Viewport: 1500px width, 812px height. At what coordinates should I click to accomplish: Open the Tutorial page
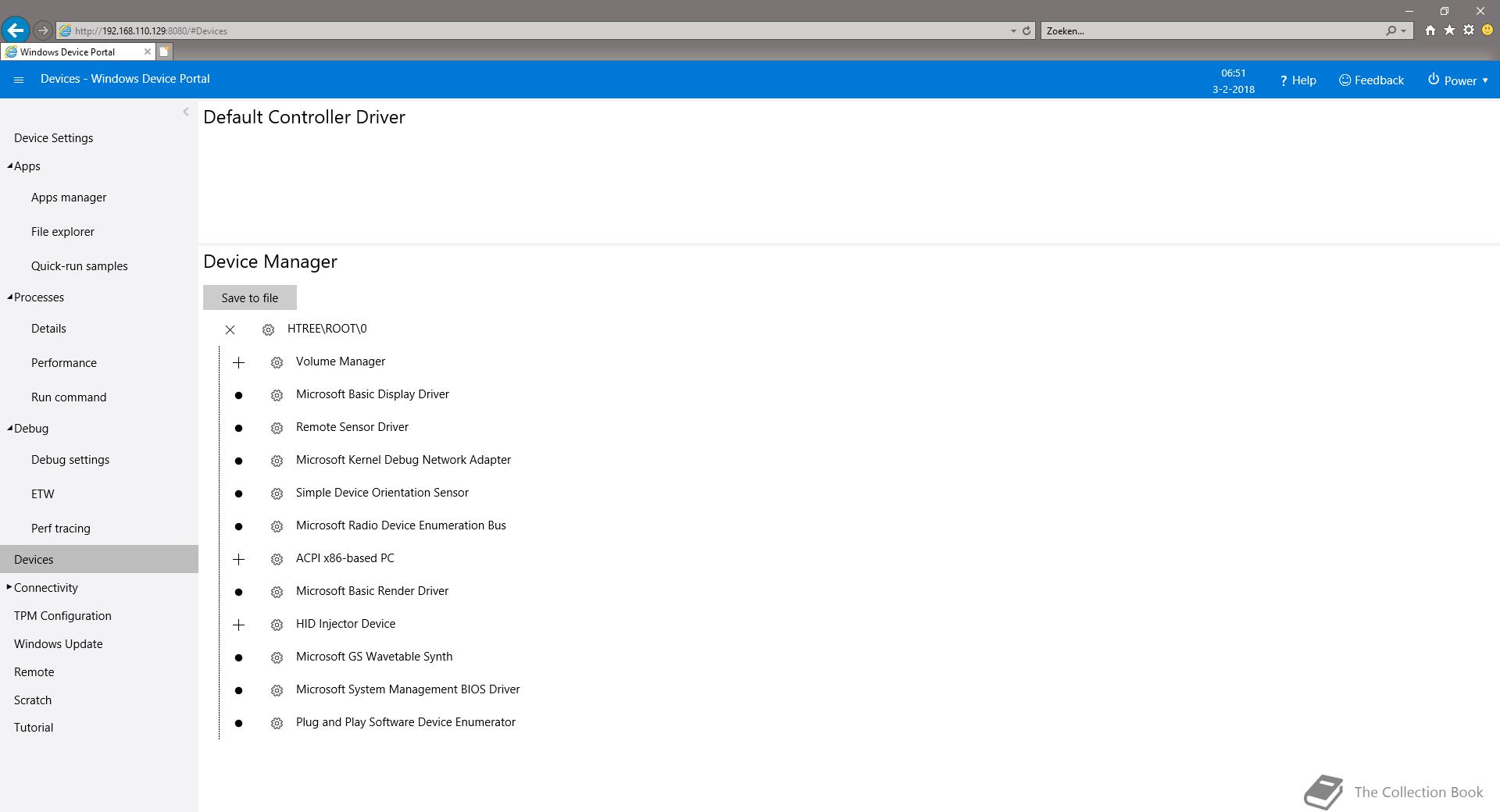[34, 728]
